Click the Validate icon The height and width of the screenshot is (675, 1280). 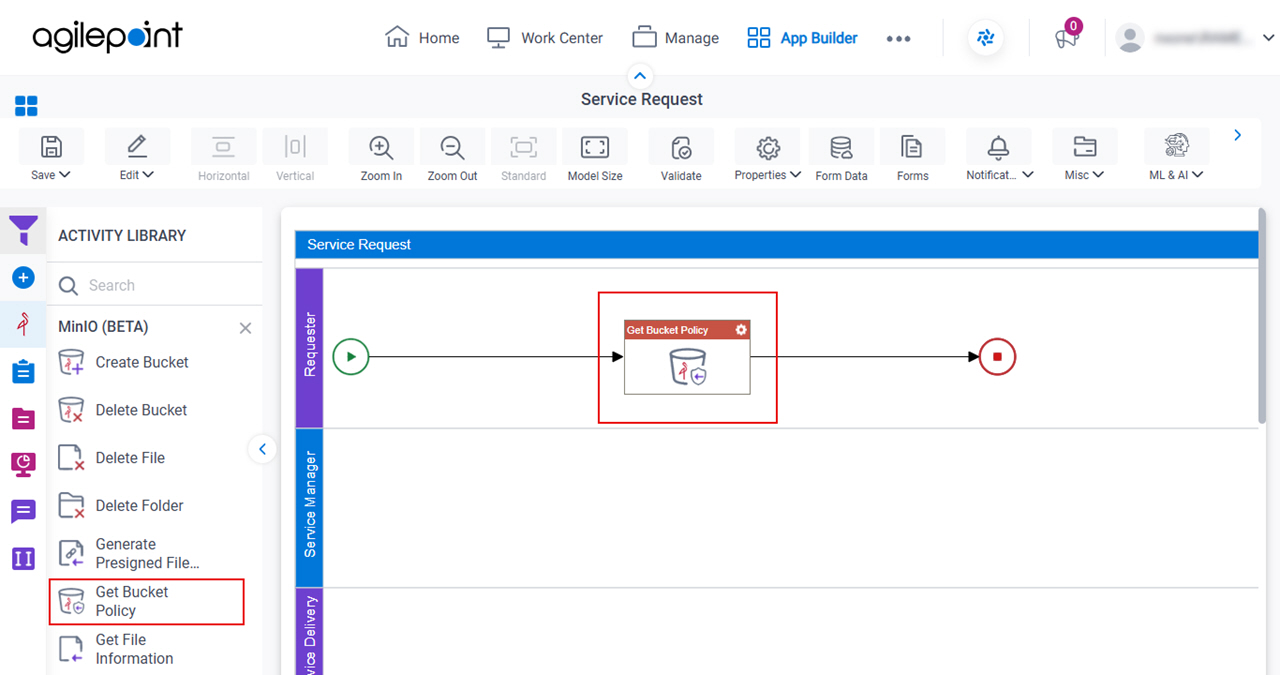point(681,148)
